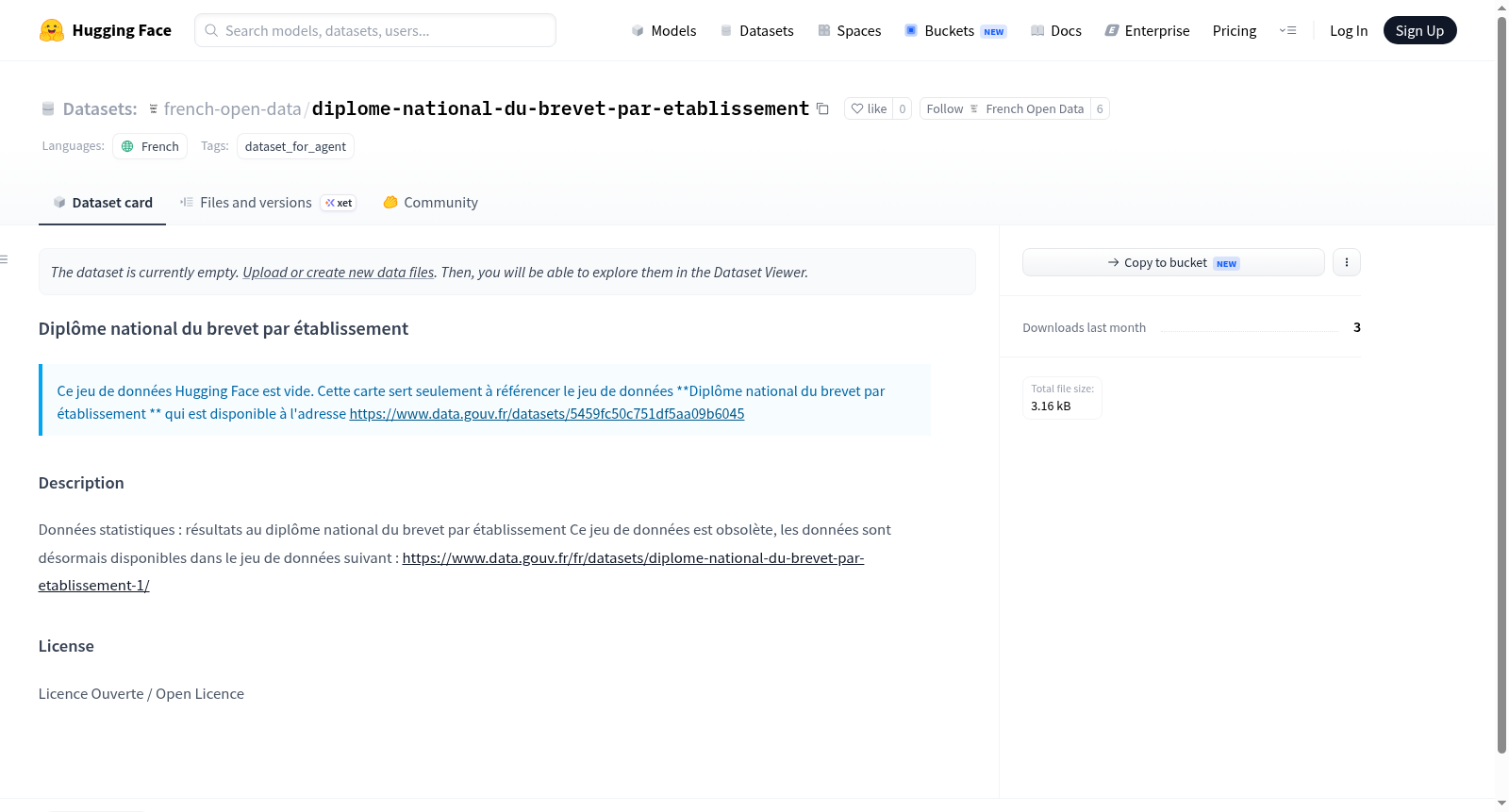
Task: Click the search magnifier icon
Action: tap(211, 30)
